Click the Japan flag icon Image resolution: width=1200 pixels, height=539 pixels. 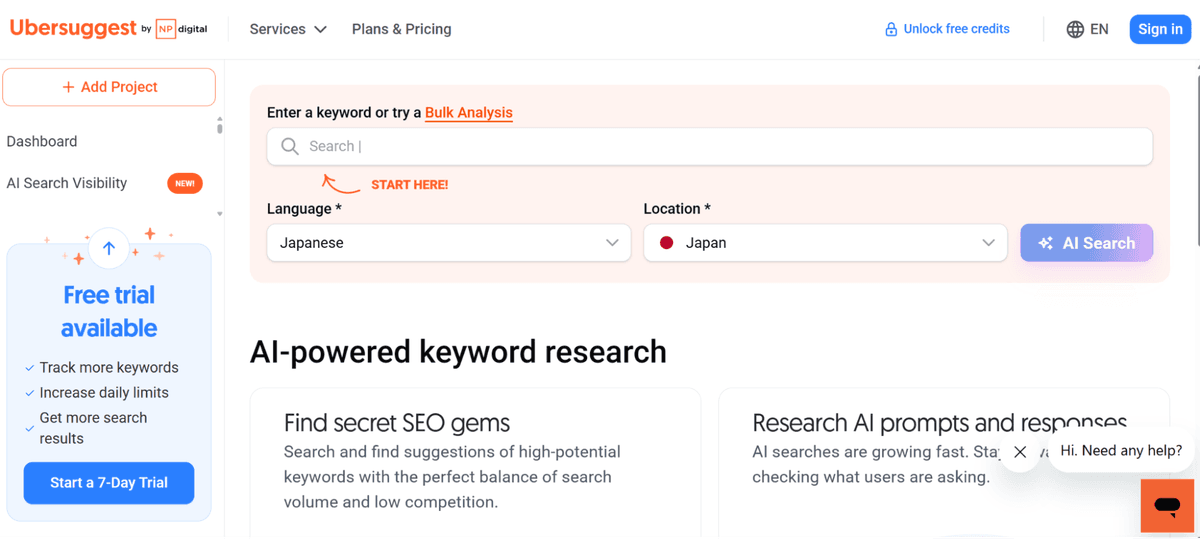point(667,243)
